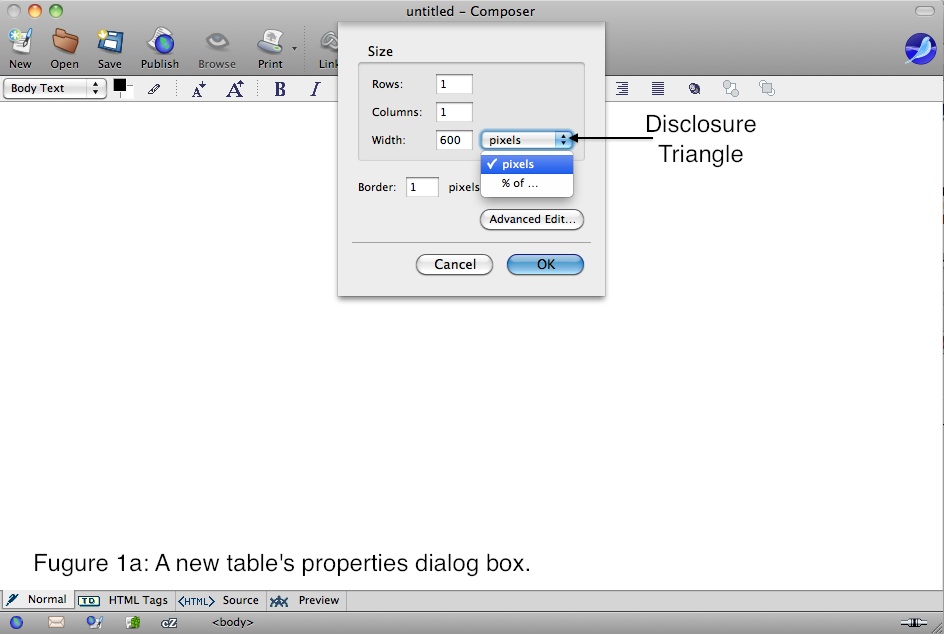
Task: Click the Rows input field
Action: point(454,84)
